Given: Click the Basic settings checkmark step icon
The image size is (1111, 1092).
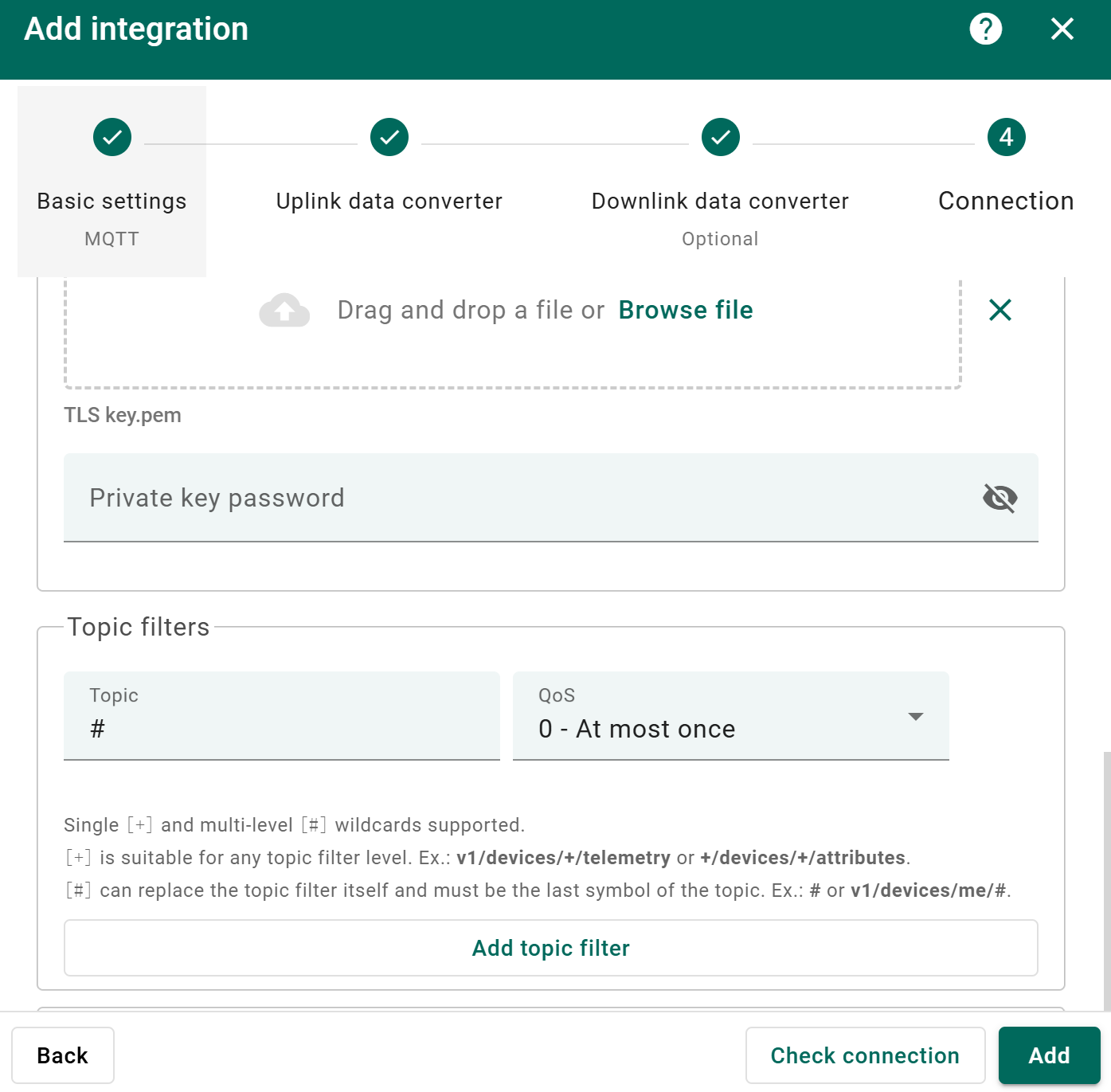Looking at the screenshot, I should tap(112, 137).
